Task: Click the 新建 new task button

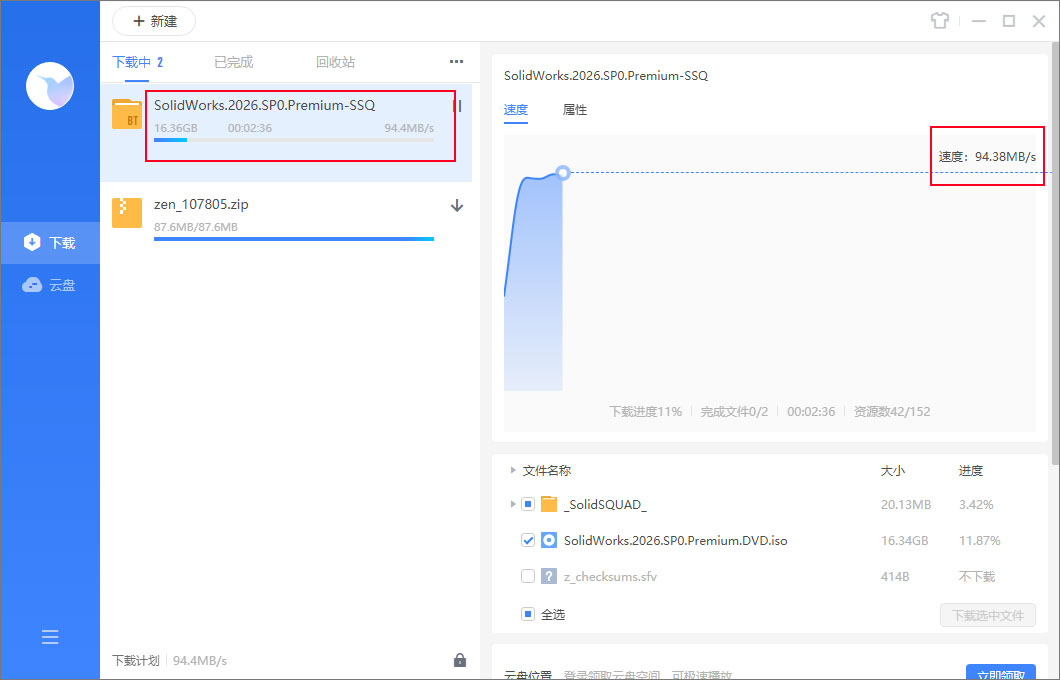Action: coord(154,21)
